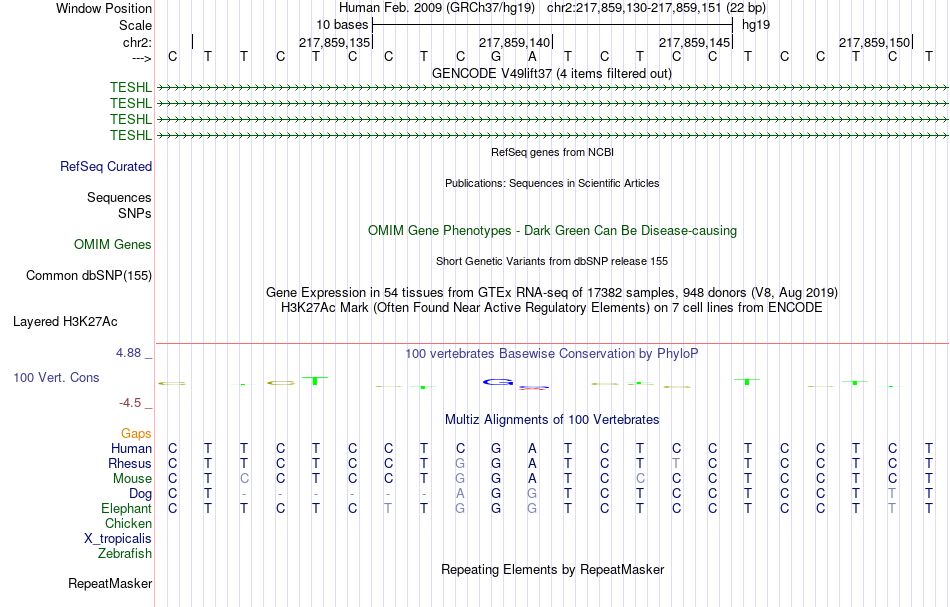This screenshot has height=607, width=950.
Task: Click the 217,859,150 ruler position
Action: (x=874, y=42)
